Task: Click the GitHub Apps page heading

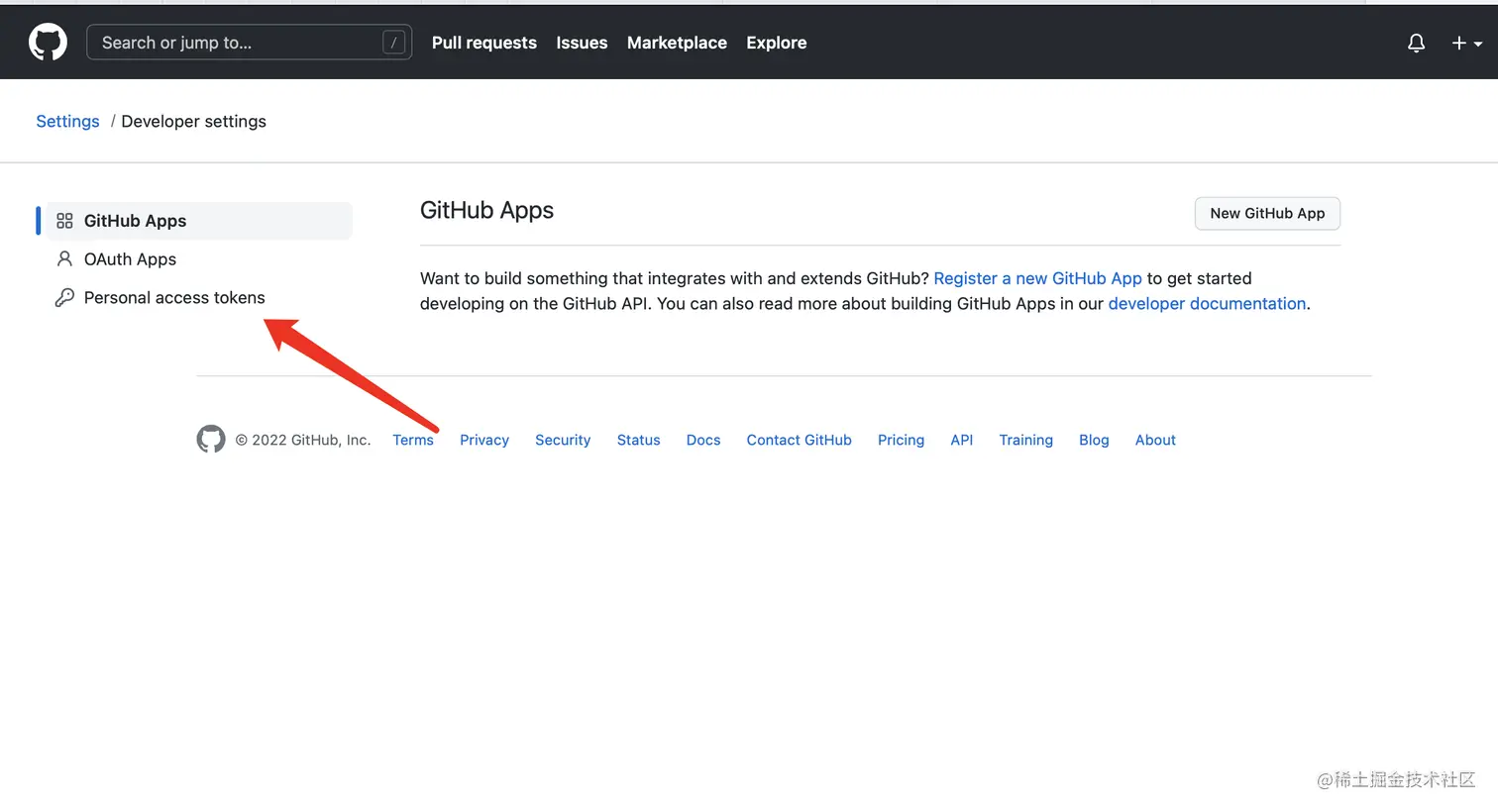Action: pyautogui.click(x=486, y=210)
